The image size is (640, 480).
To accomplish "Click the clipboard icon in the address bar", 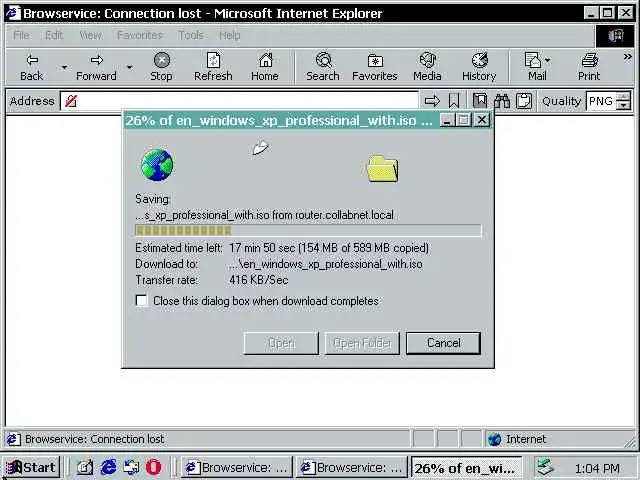I will click(524, 101).
